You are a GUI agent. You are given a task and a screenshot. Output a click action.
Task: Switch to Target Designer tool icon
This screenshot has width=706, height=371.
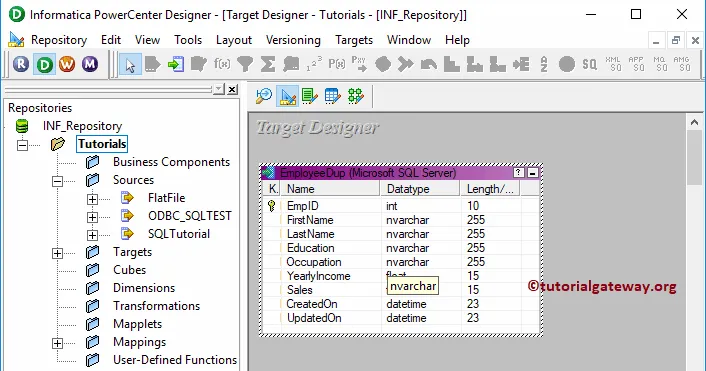pos(287,96)
